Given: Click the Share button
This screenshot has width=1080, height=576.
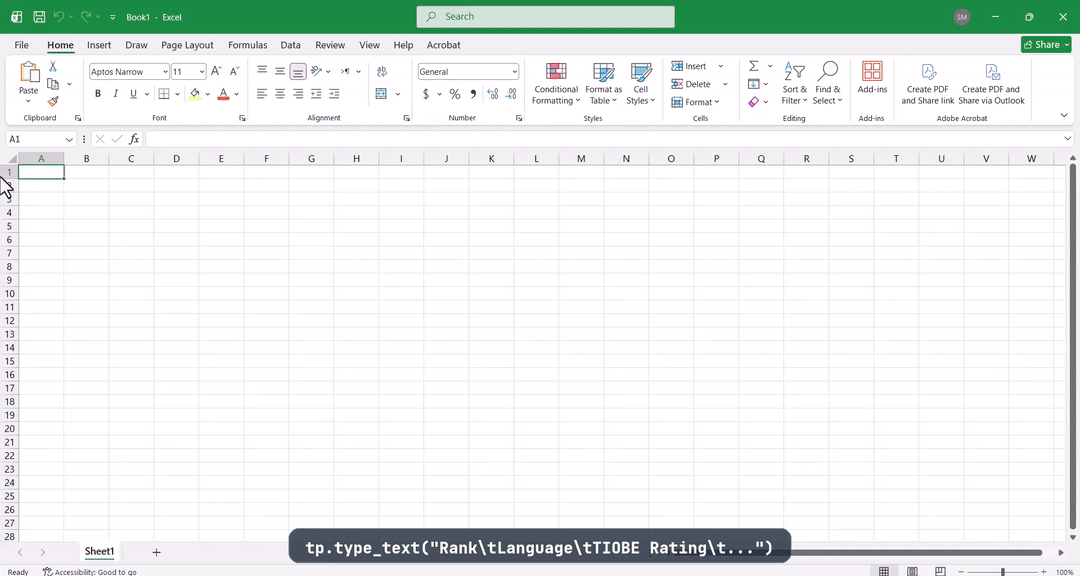Looking at the screenshot, I should pyautogui.click(x=1045, y=45).
